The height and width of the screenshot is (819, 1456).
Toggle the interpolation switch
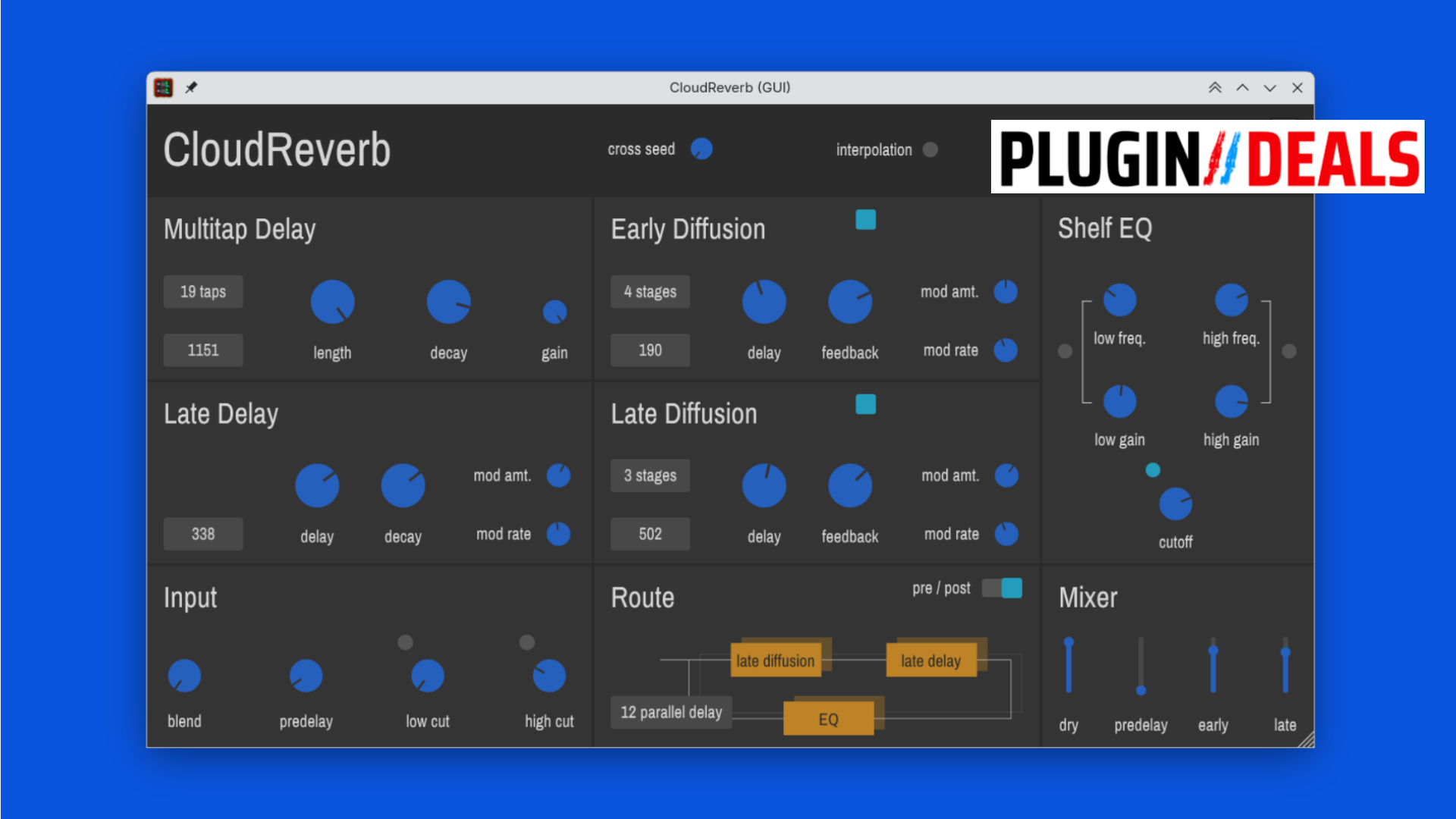(x=930, y=149)
